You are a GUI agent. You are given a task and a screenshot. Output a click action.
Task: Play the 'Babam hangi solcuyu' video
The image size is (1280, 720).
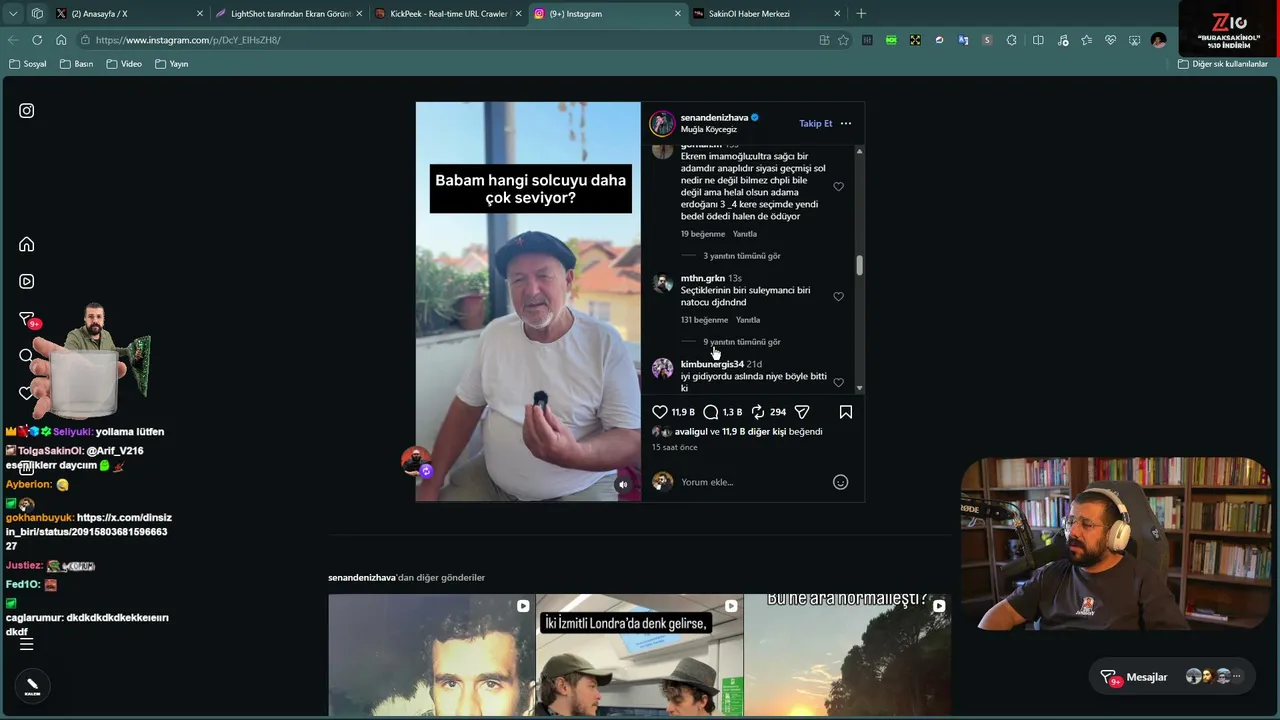click(528, 301)
